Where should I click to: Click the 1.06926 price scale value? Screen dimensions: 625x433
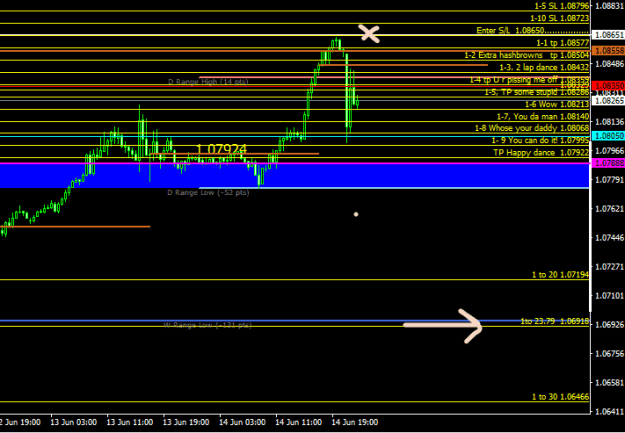[x=609, y=325]
